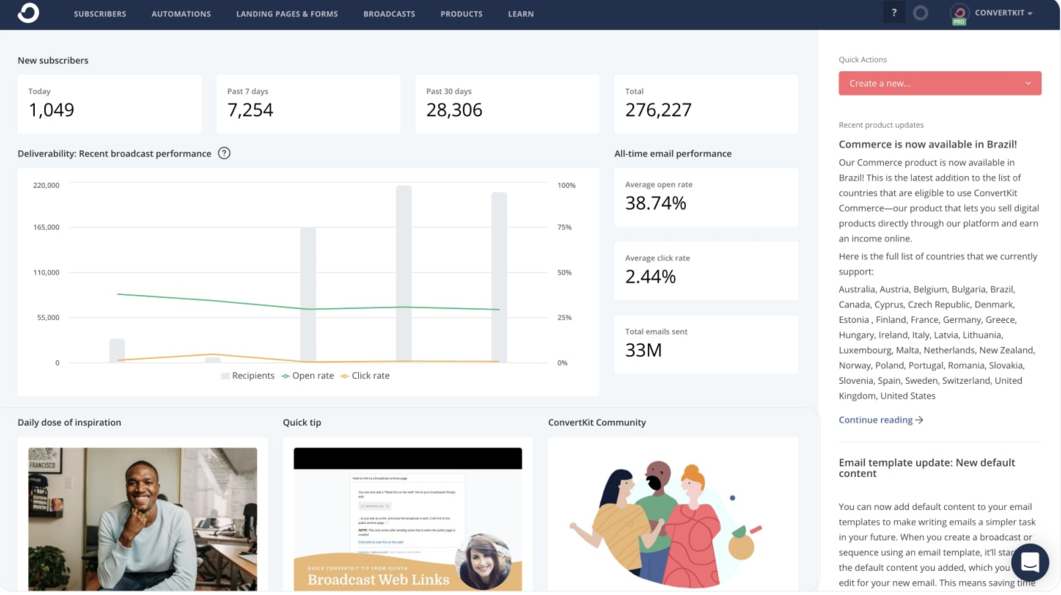This screenshot has width=1061, height=595.
Task: Click the 'Recent product updates' label
Action: coord(881,125)
